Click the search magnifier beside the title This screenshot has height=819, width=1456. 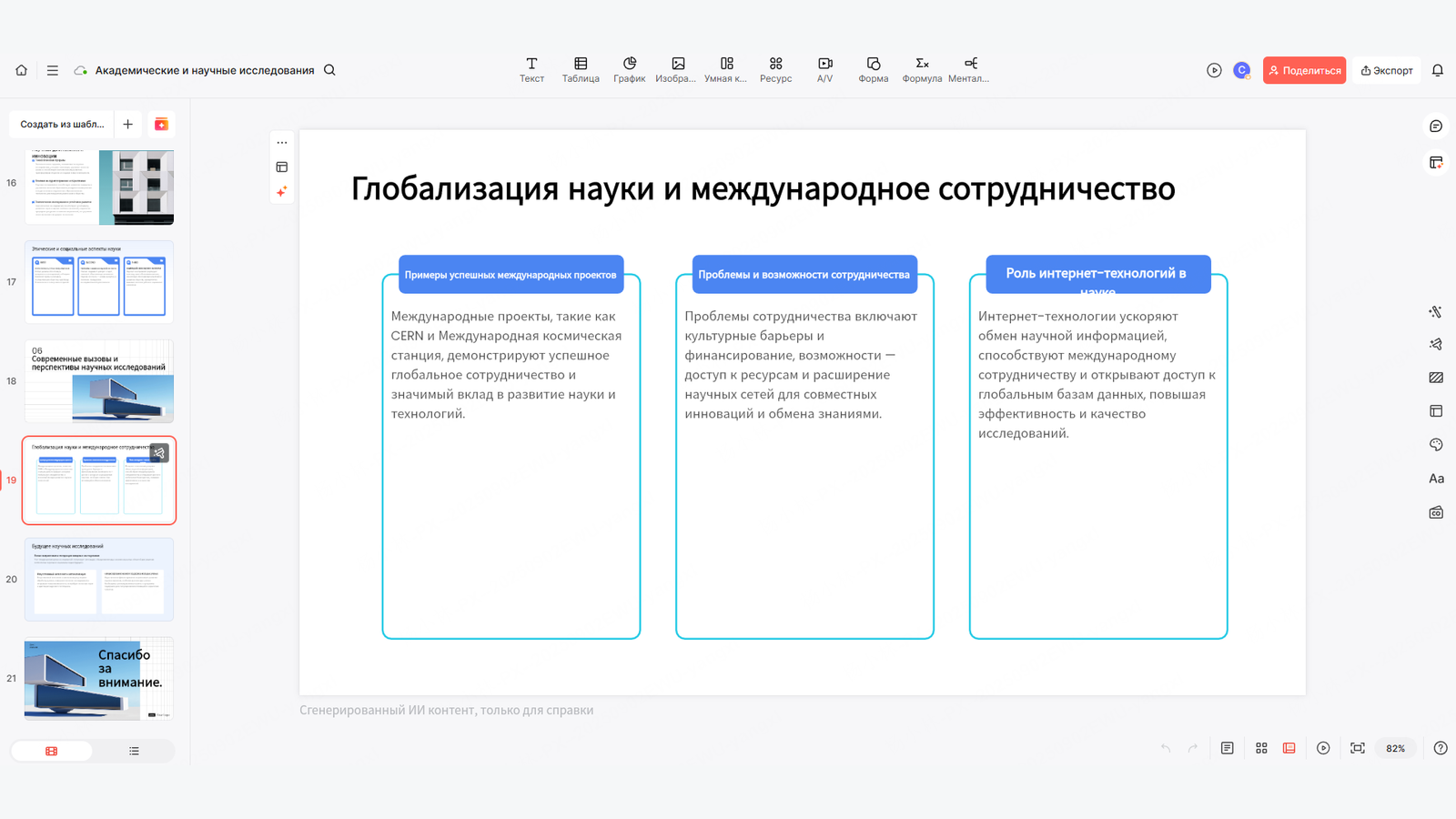329,70
